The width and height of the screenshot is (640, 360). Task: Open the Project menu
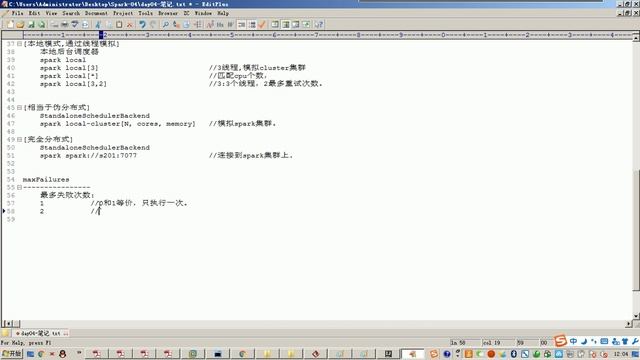tap(123, 13)
